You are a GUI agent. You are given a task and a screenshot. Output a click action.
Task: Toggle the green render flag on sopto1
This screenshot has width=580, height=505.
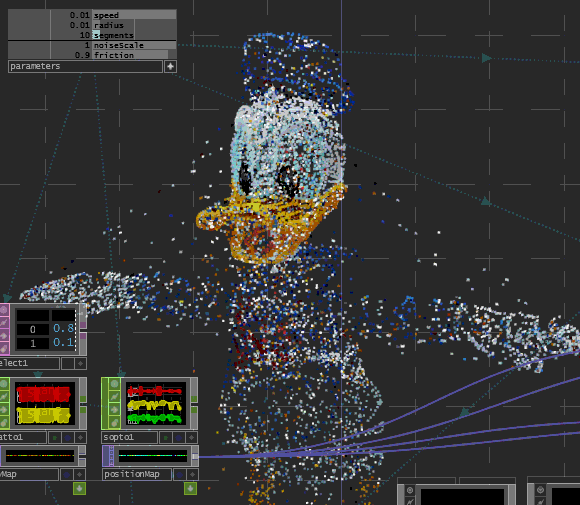click(166, 438)
